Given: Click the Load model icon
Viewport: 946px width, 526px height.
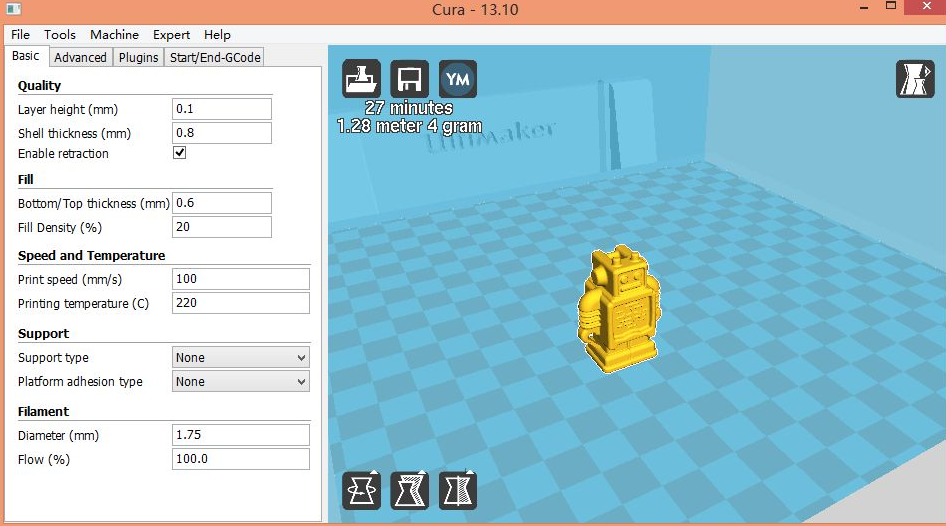Looking at the screenshot, I should coord(362,79).
